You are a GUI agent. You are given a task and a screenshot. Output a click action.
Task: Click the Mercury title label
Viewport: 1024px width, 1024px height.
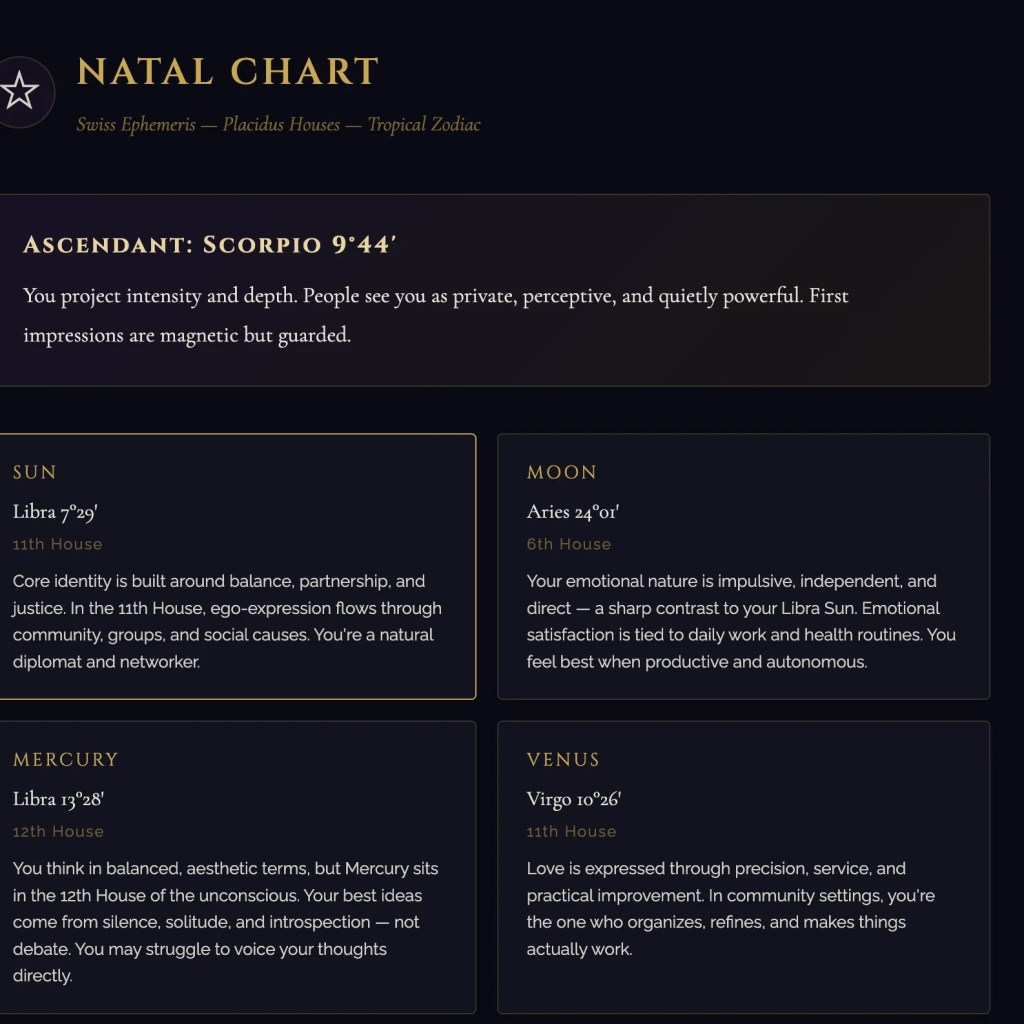(65, 760)
